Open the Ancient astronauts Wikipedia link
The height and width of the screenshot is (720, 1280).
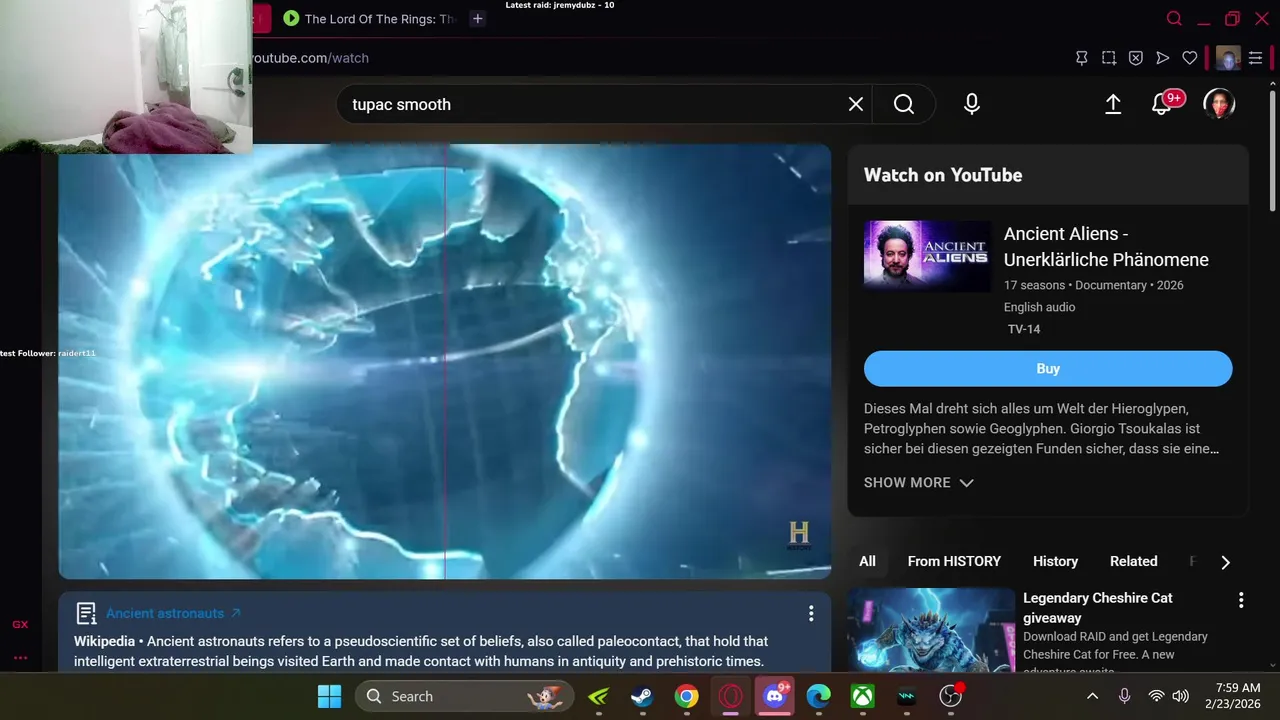pos(173,613)
